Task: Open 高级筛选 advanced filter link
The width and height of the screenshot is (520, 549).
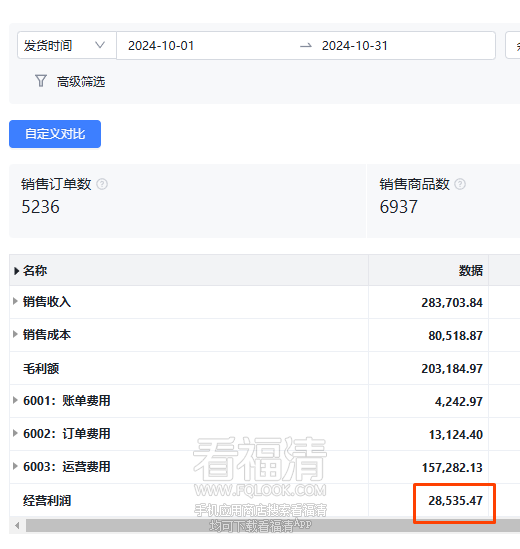Action: click(x=81, y=82)
